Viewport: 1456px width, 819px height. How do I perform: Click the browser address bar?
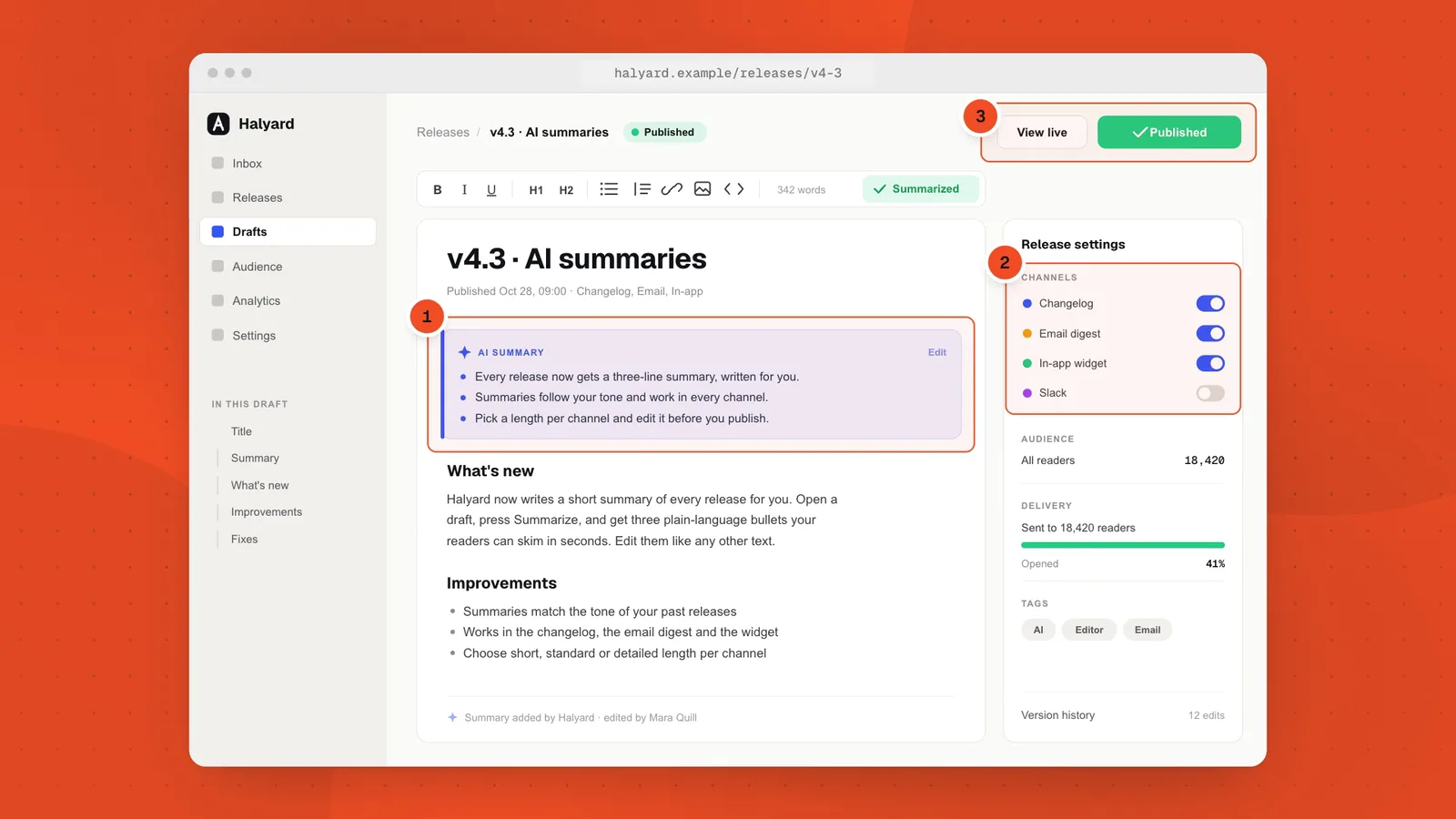728,73
